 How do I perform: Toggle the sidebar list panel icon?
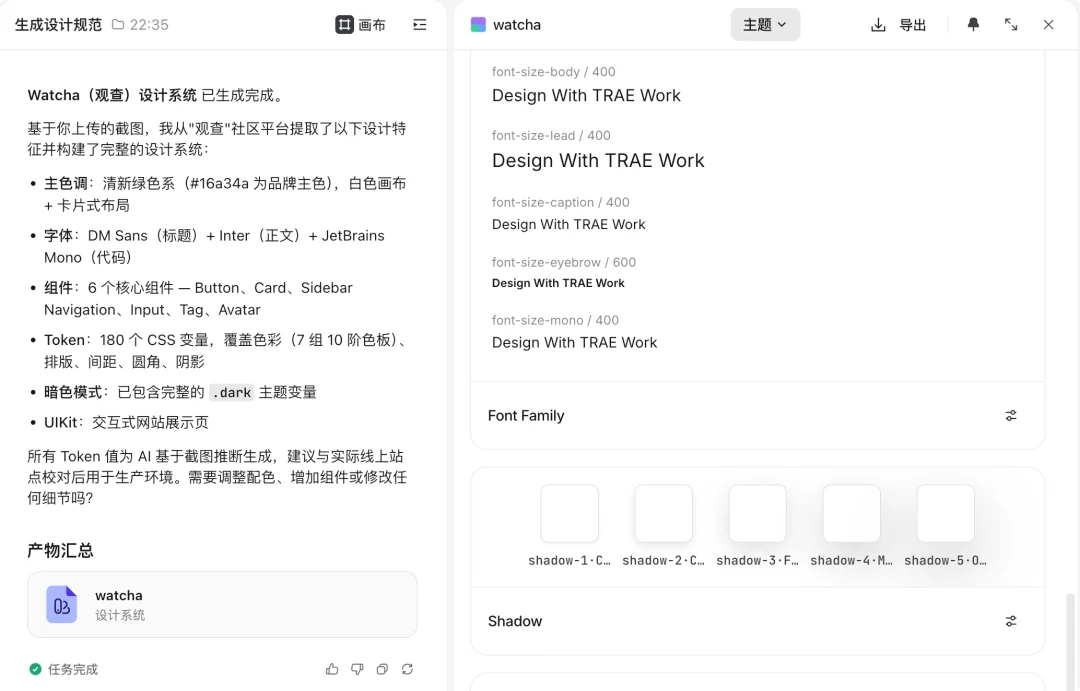tap(419, 25)
